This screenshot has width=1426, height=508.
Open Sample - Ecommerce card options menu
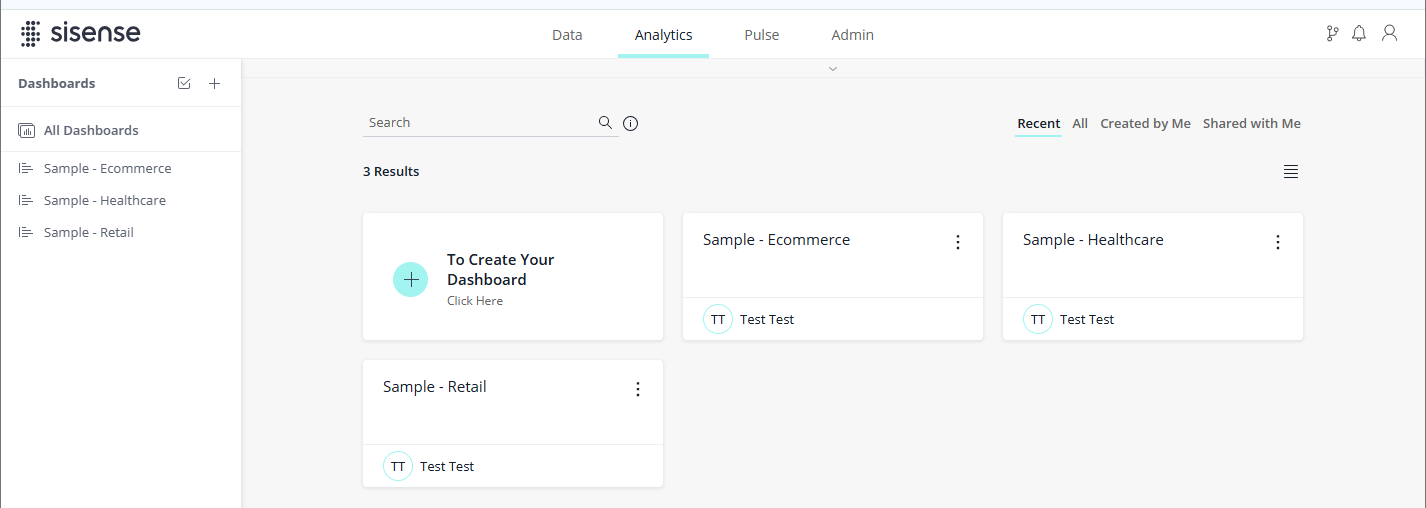[957, 242]
